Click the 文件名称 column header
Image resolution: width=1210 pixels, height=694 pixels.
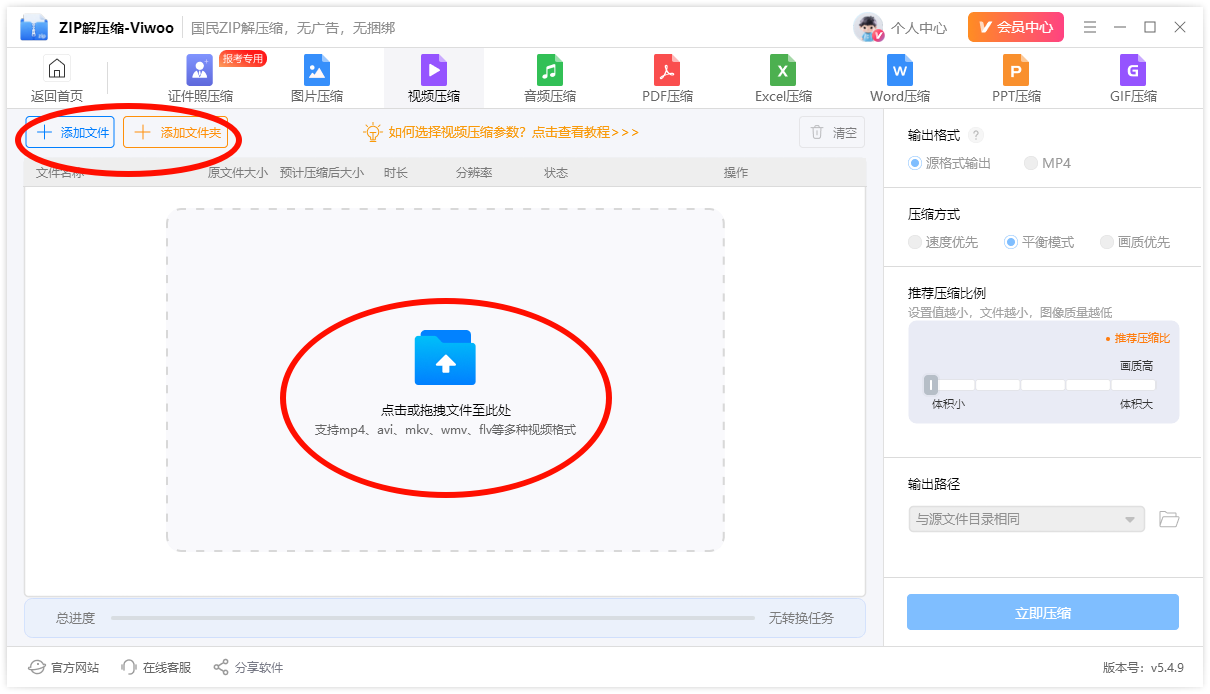coord(60,173)
